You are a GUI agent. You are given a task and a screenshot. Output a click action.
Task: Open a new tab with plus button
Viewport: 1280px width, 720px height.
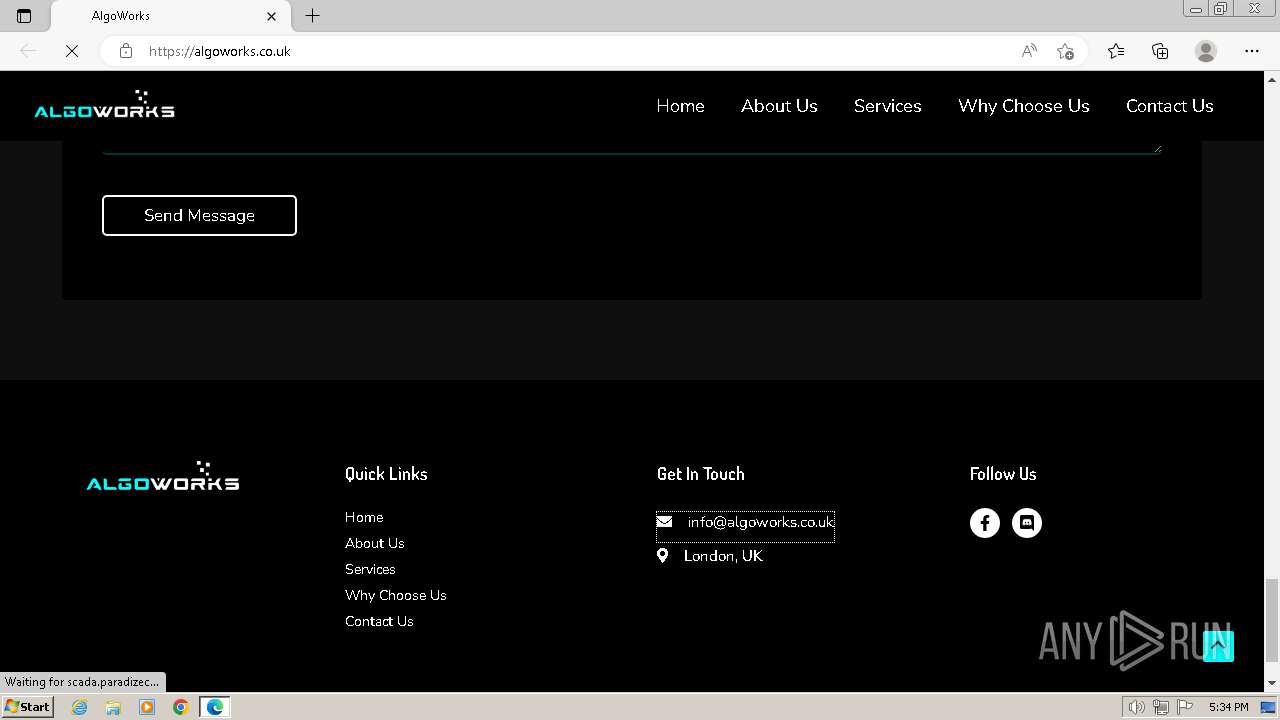pyautogui.click(x=313, y=16)
